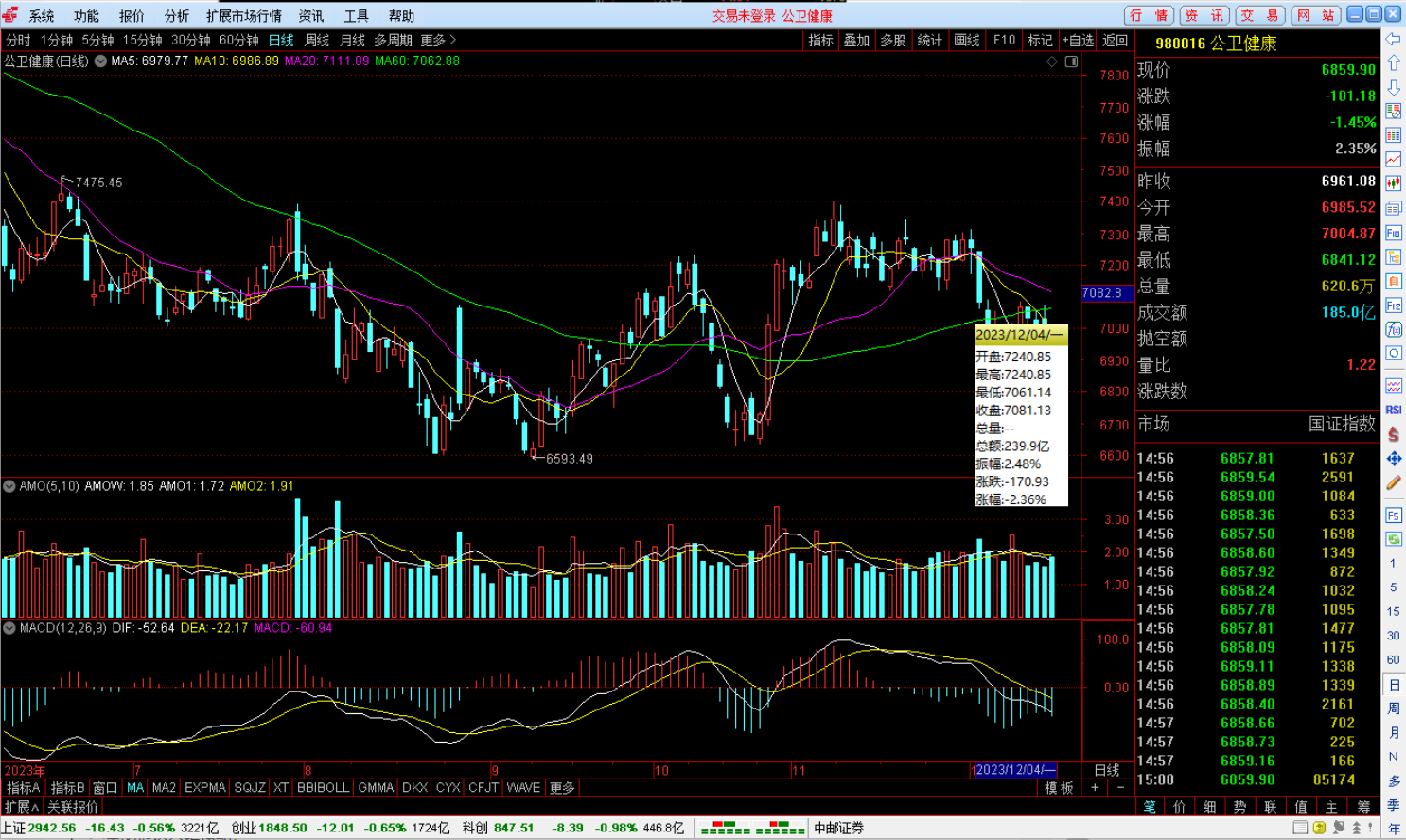
Task: Open the f(x) formula icon in sidebar
Action: [x=1394, y=329]
